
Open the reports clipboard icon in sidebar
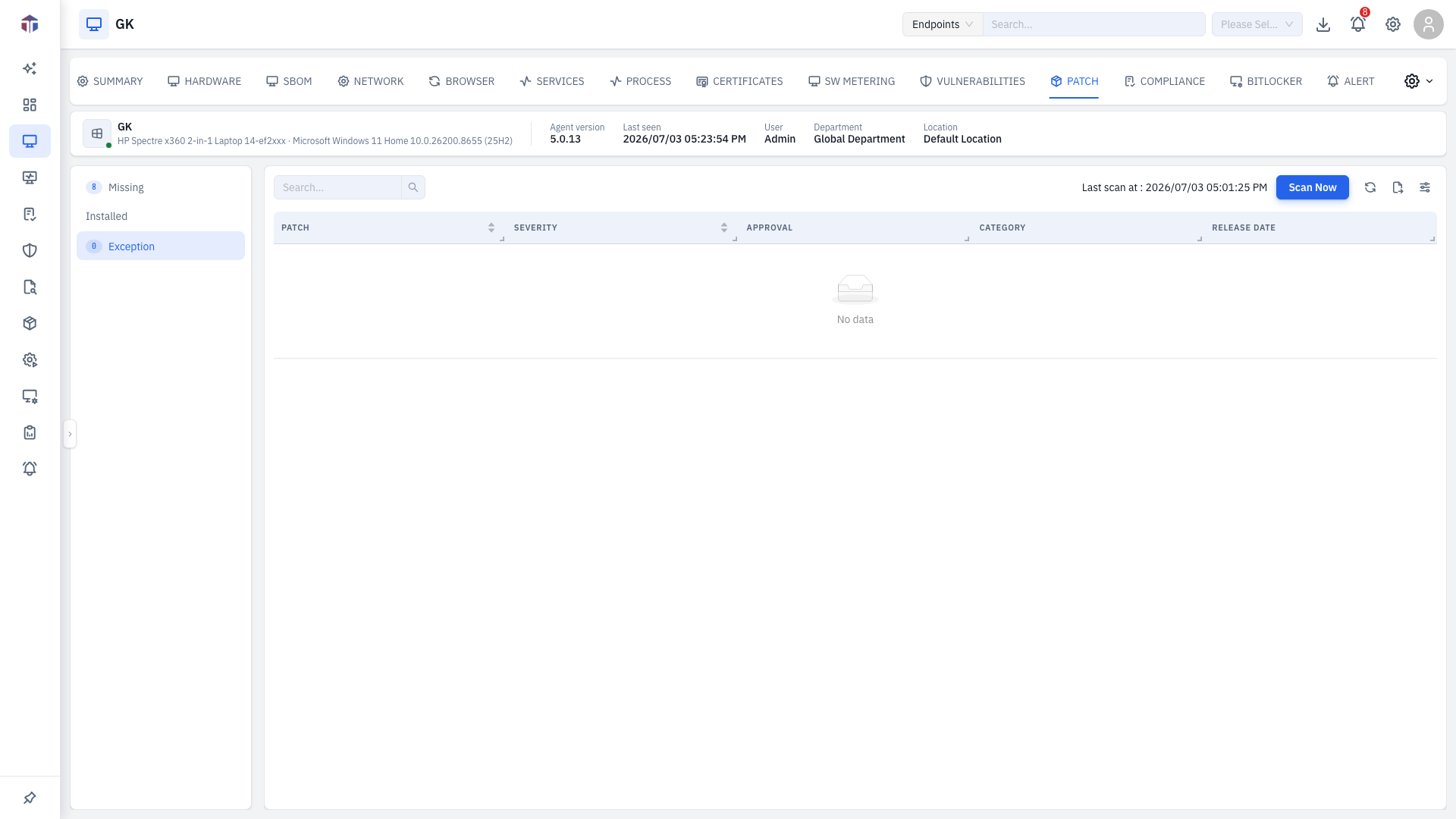pyautogui.click(x=30, y=432)
